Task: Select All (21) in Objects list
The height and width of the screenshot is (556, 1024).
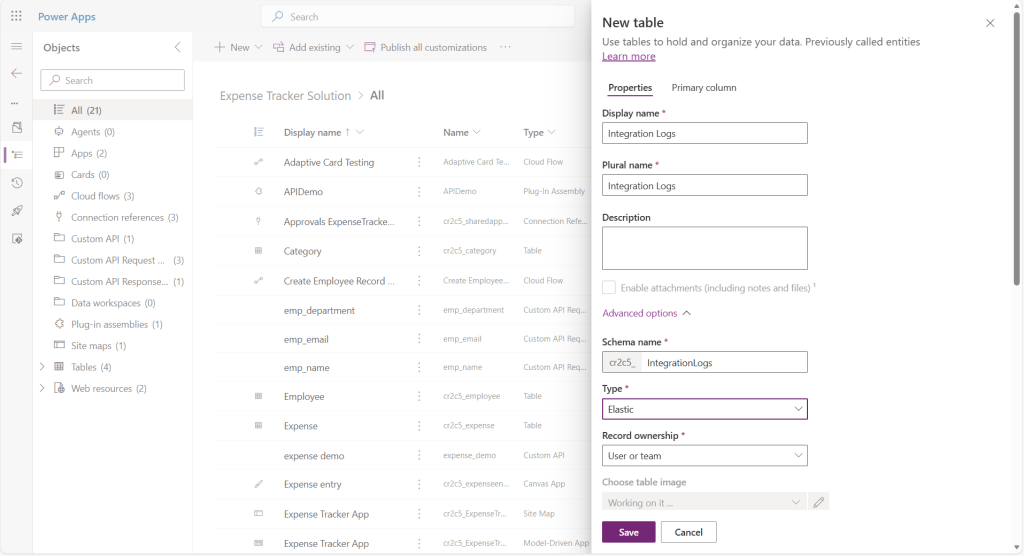Action: (113, 110)
